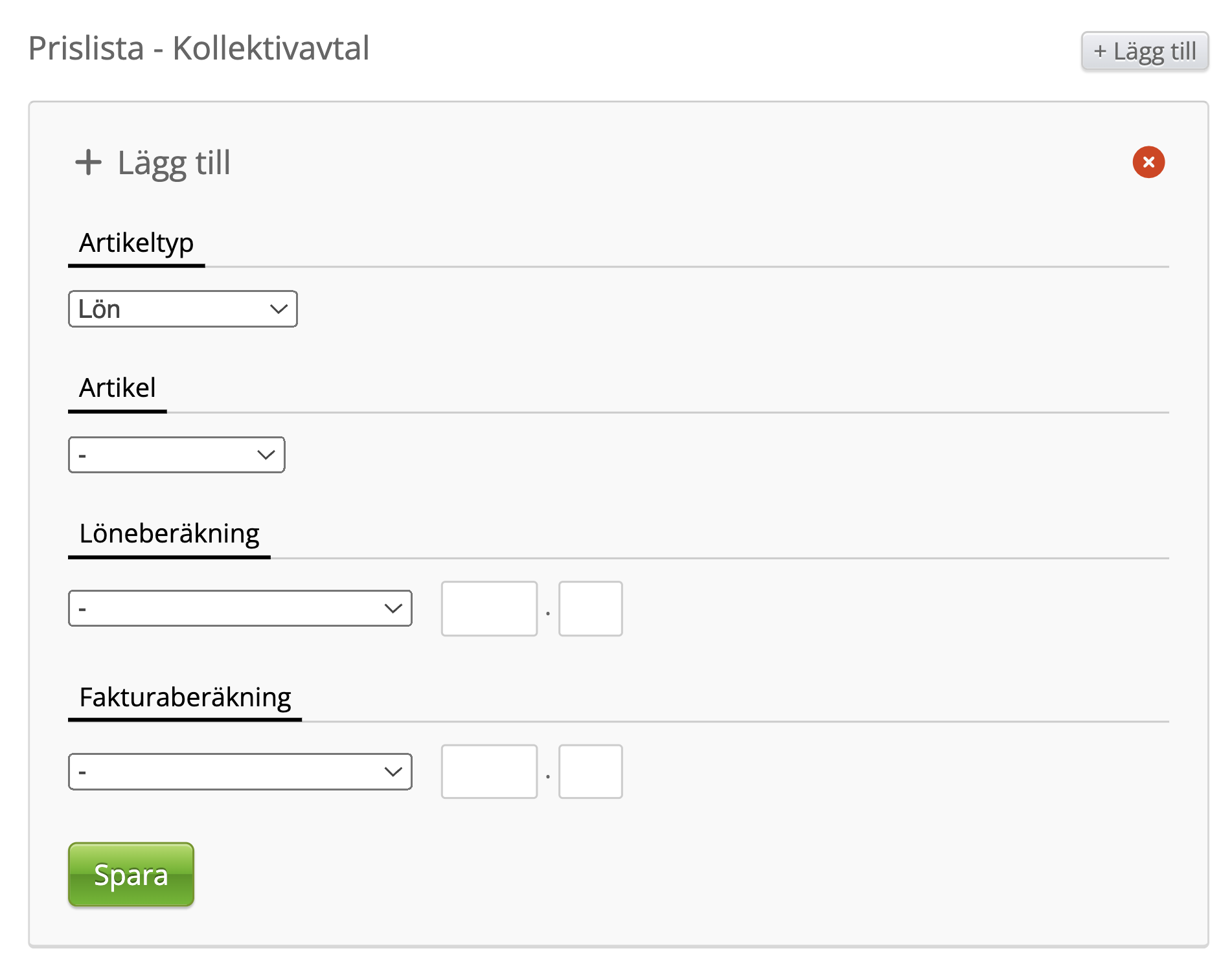Focus the Löneberäkning decimal input field
This screenshot has width=1232, height=975.
[590, 609]
